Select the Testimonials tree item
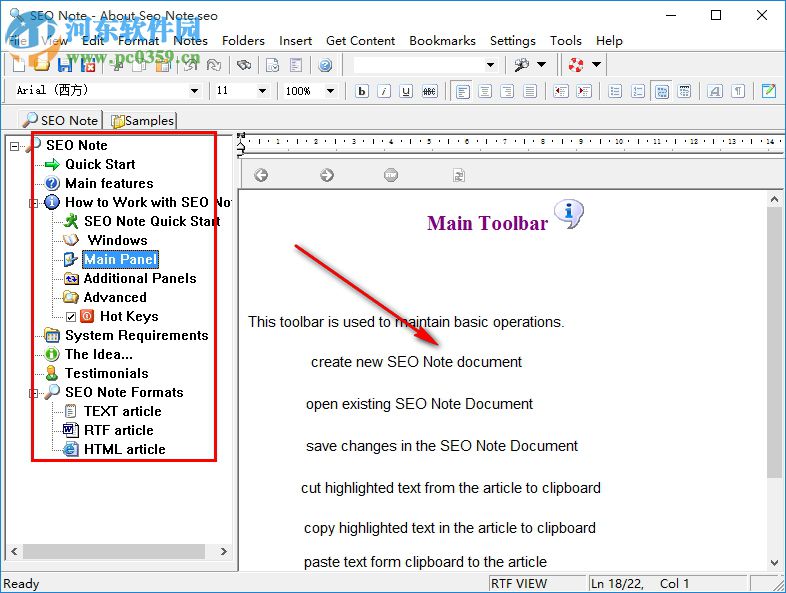Screen dimensions: 786x593 point(106,373)
